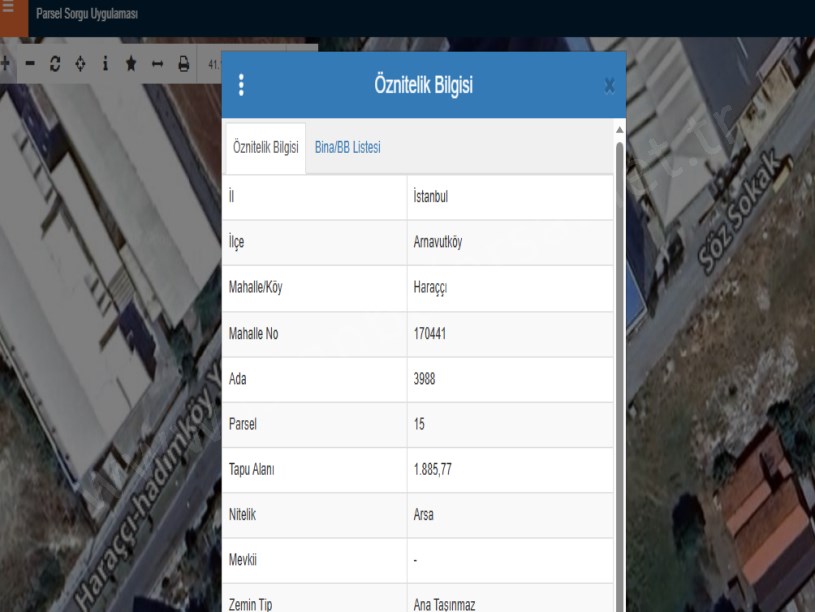Click the Tapu Alanı value 1.885,77

(433, 470)
